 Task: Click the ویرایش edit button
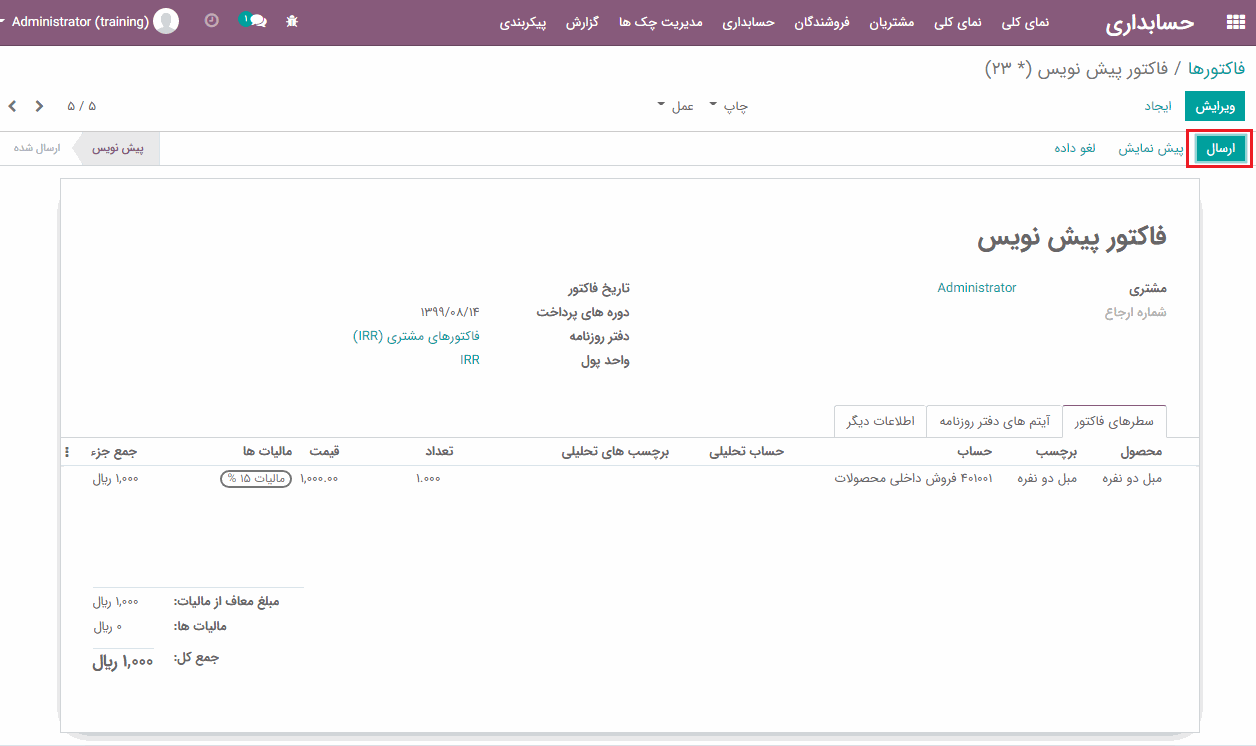tap(1215, 106)
